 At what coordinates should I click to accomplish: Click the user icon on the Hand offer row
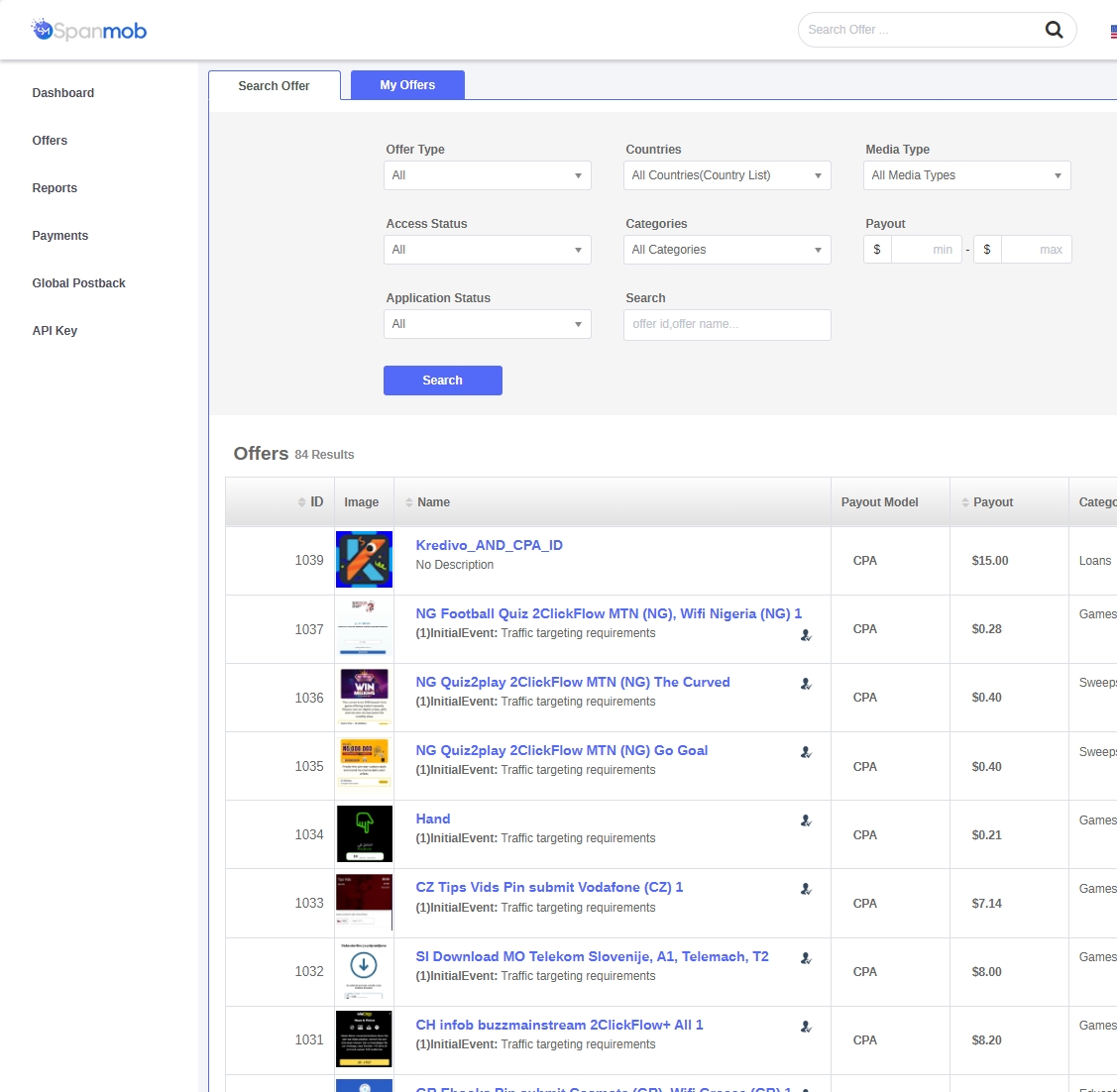(806, 820)
